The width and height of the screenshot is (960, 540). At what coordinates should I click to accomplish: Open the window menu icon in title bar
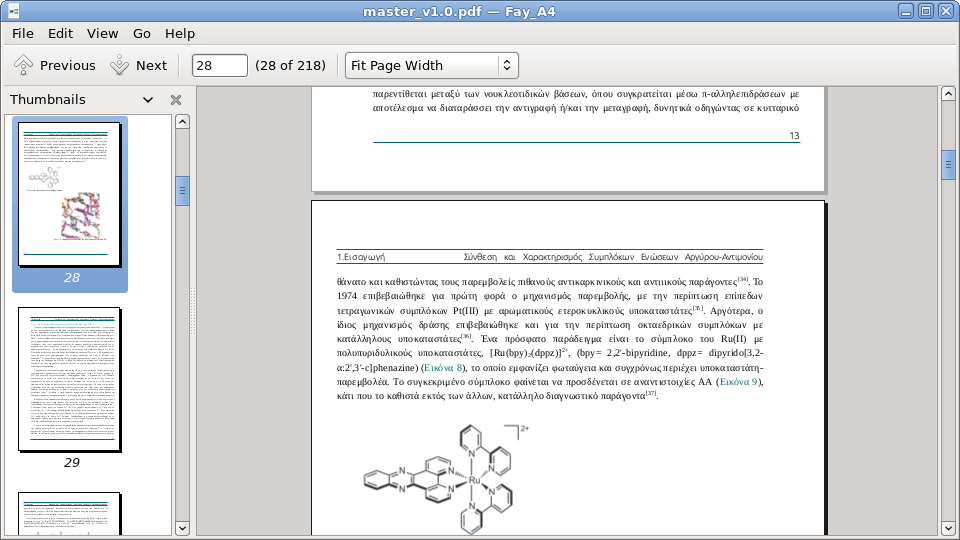(13, 11)
